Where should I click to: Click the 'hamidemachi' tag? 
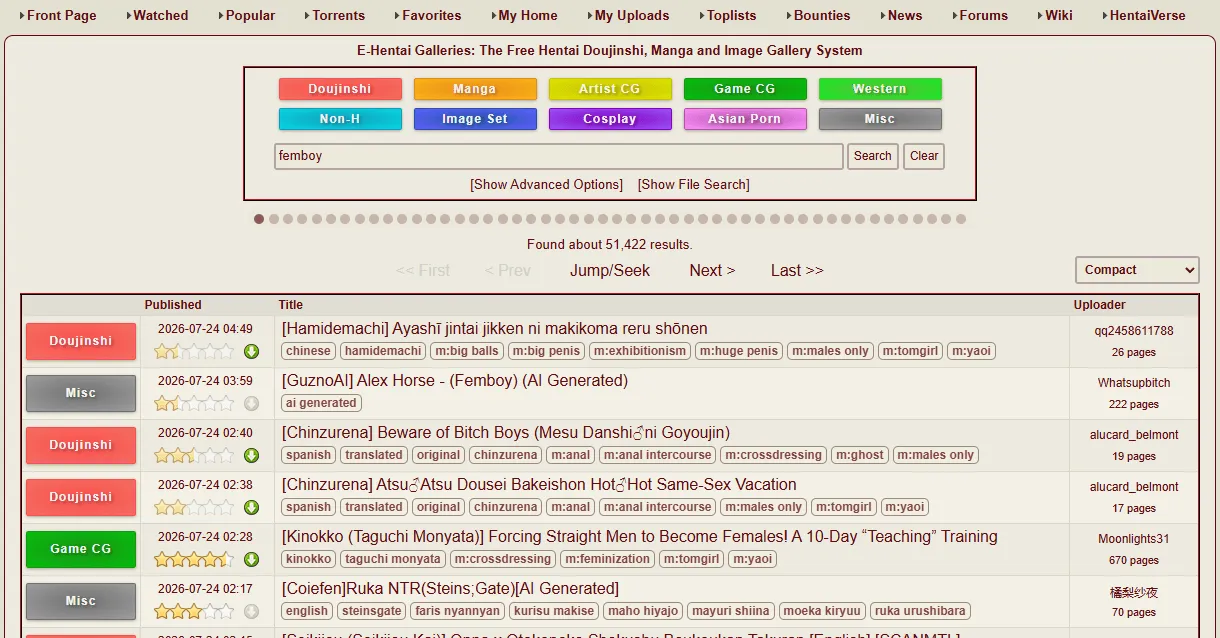point(383,351)
